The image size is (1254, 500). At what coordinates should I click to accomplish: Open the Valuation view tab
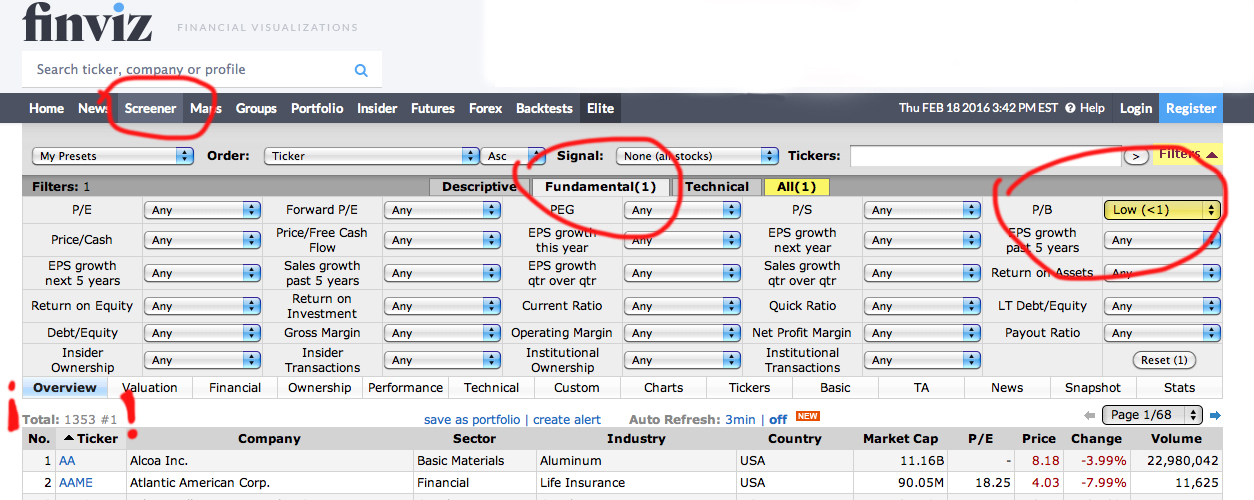pos(149,388)
